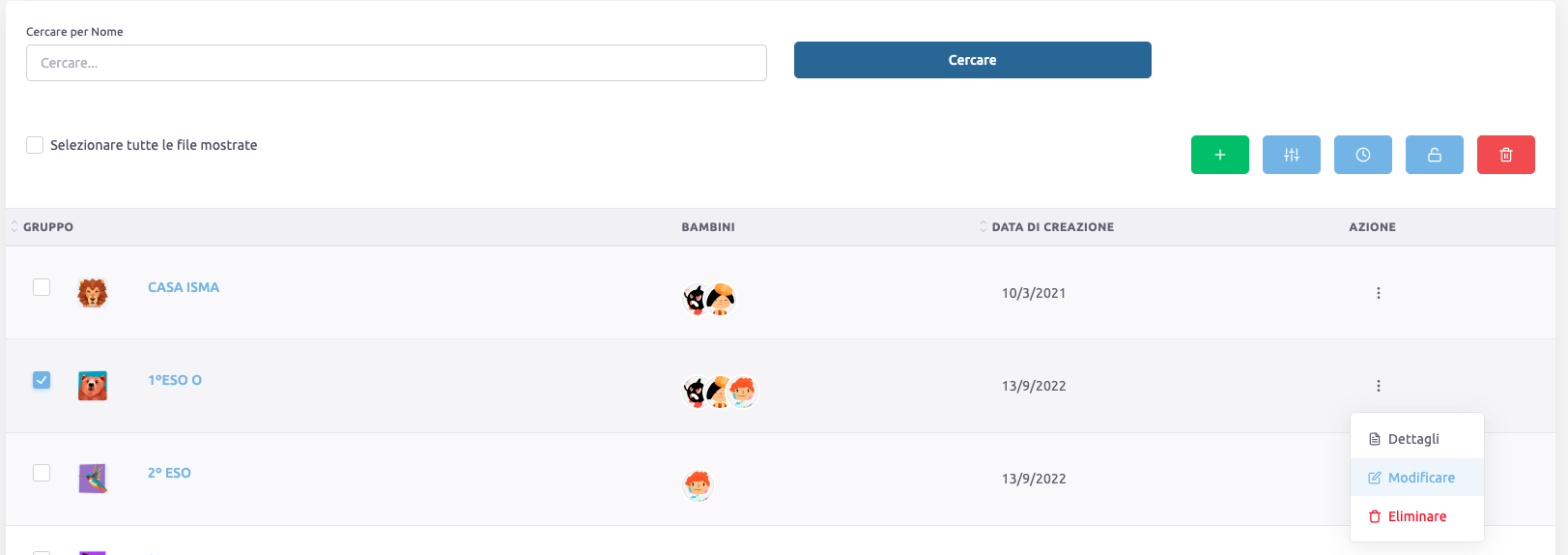Click the red trash delete button
Image resolution: width=1568 pixels, height=555 pixels.
click(1505, 155)
